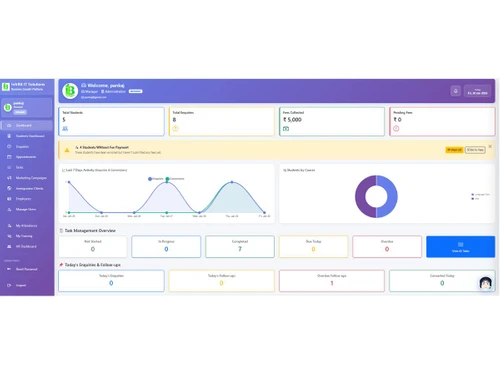Click the Enquiries icon in sidebar

point(9,147)
